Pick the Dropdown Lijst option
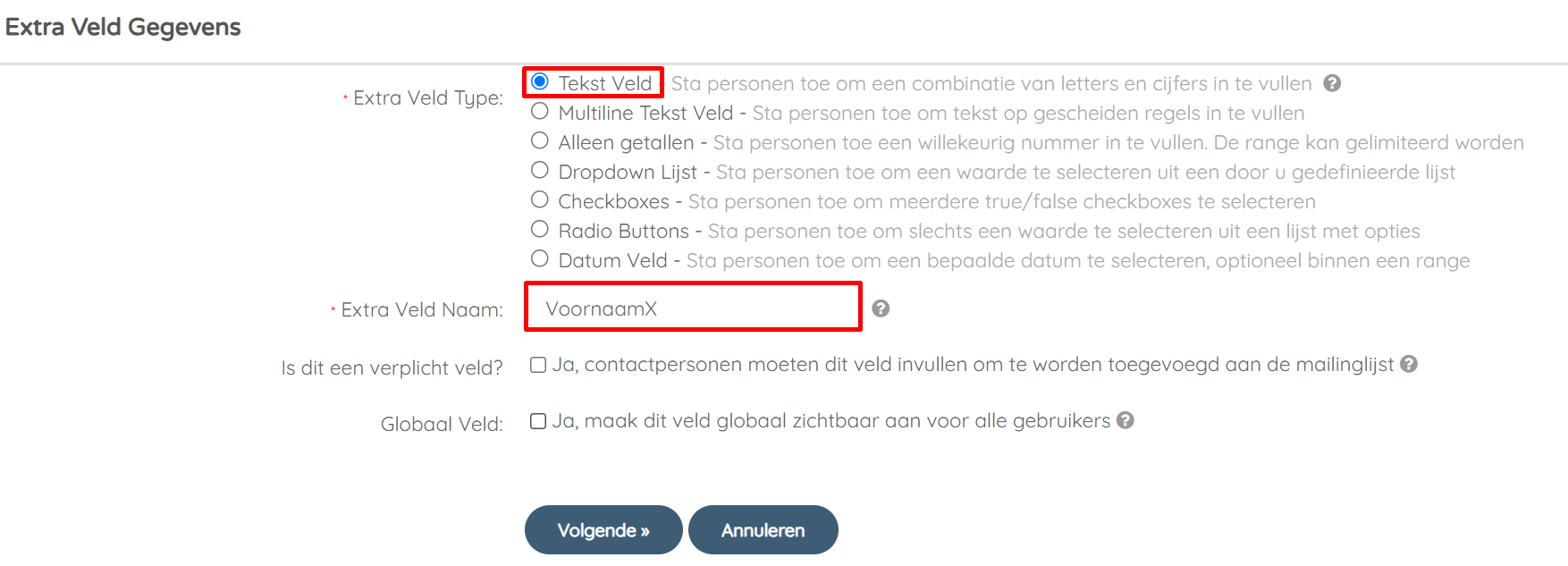1568x566 pixels. [x=540, y=170]
